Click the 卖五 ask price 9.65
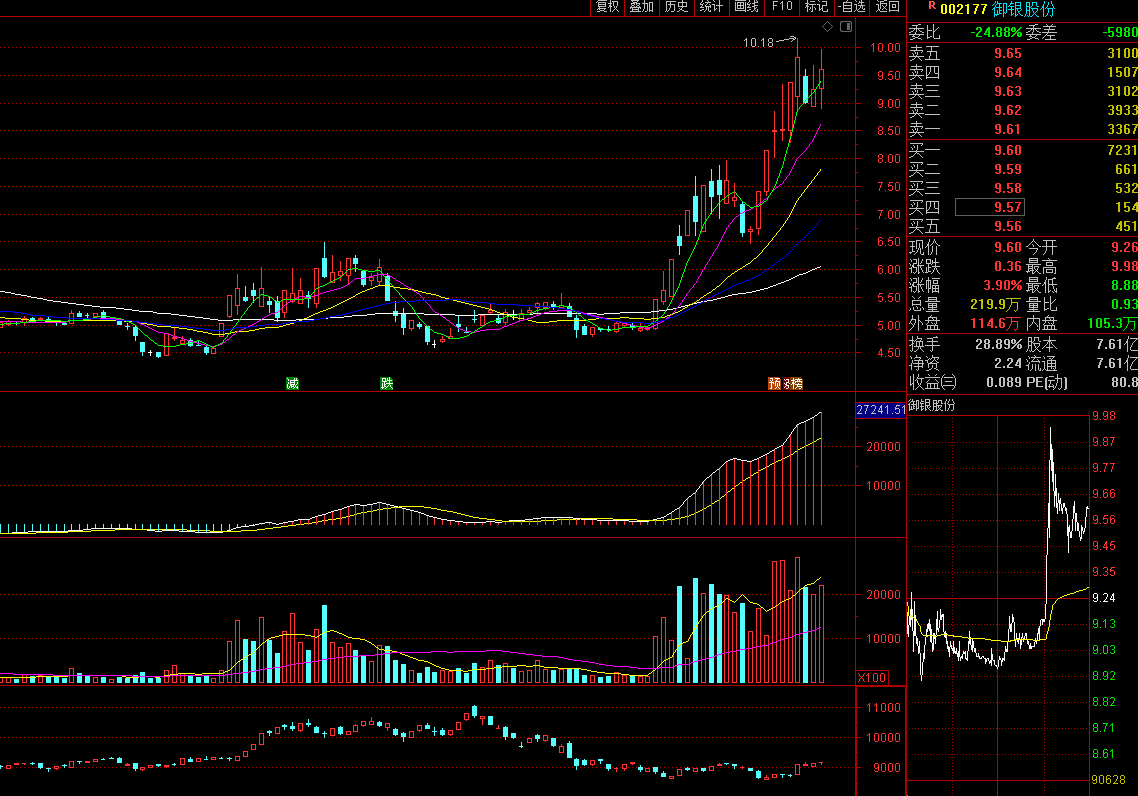The height and width of the screenshot is (796, 1138). click(1008, 54)
